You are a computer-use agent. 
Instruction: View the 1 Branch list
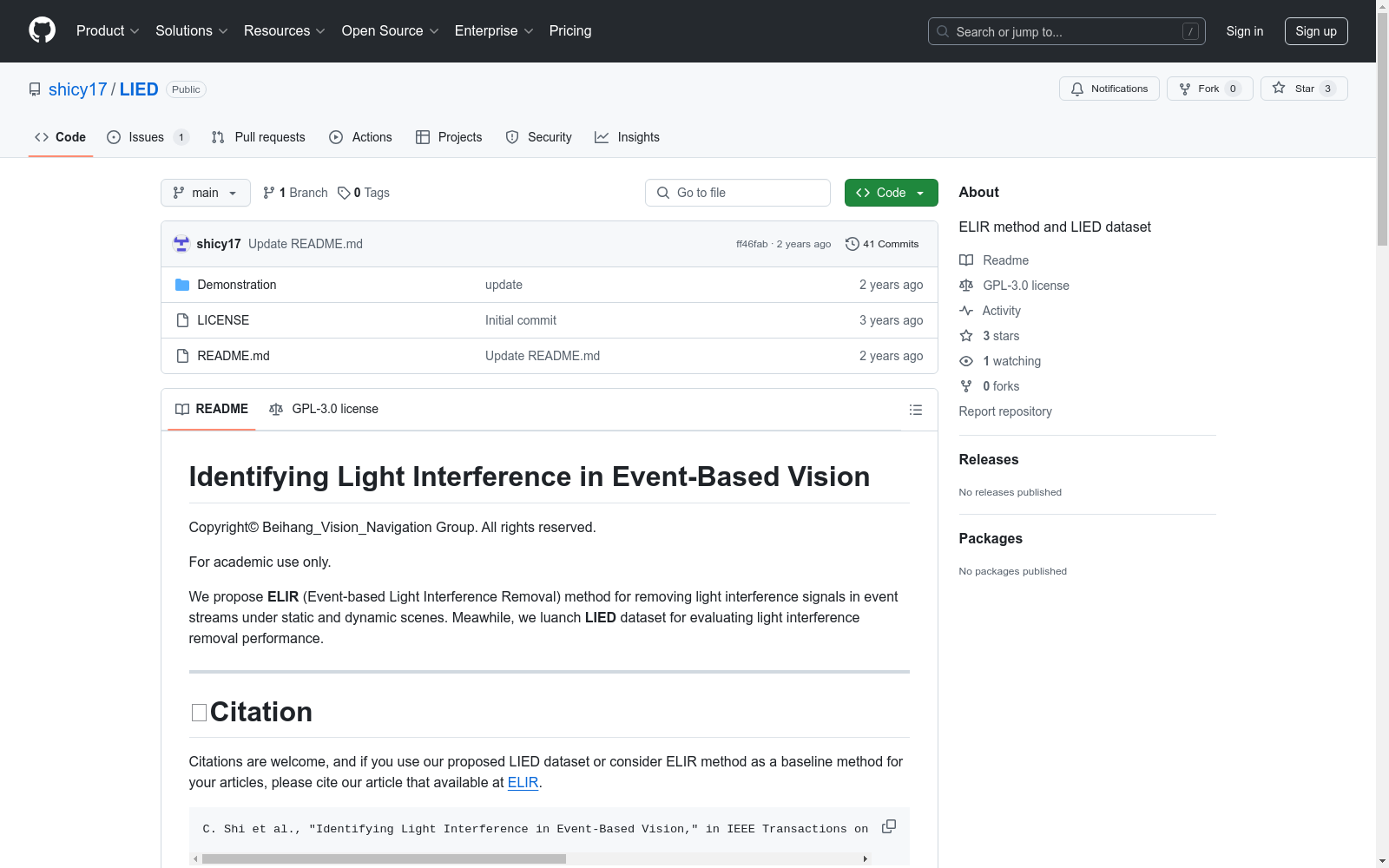[x=295, y=193]
